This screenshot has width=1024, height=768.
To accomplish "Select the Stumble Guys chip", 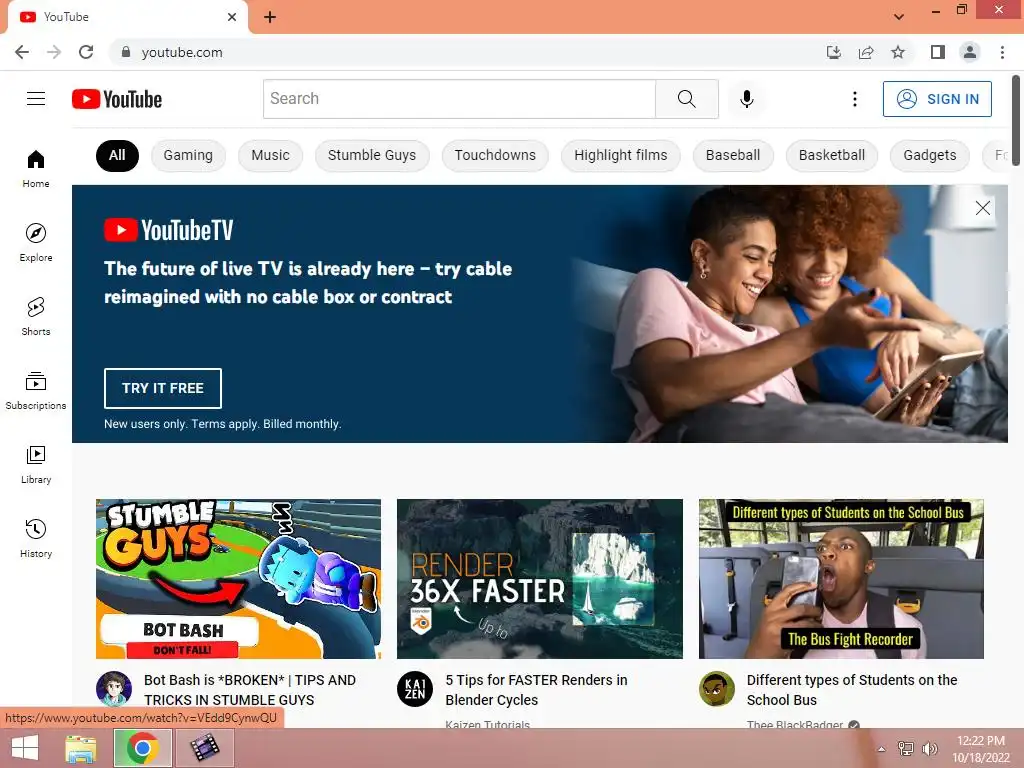I will pos(372,155).
